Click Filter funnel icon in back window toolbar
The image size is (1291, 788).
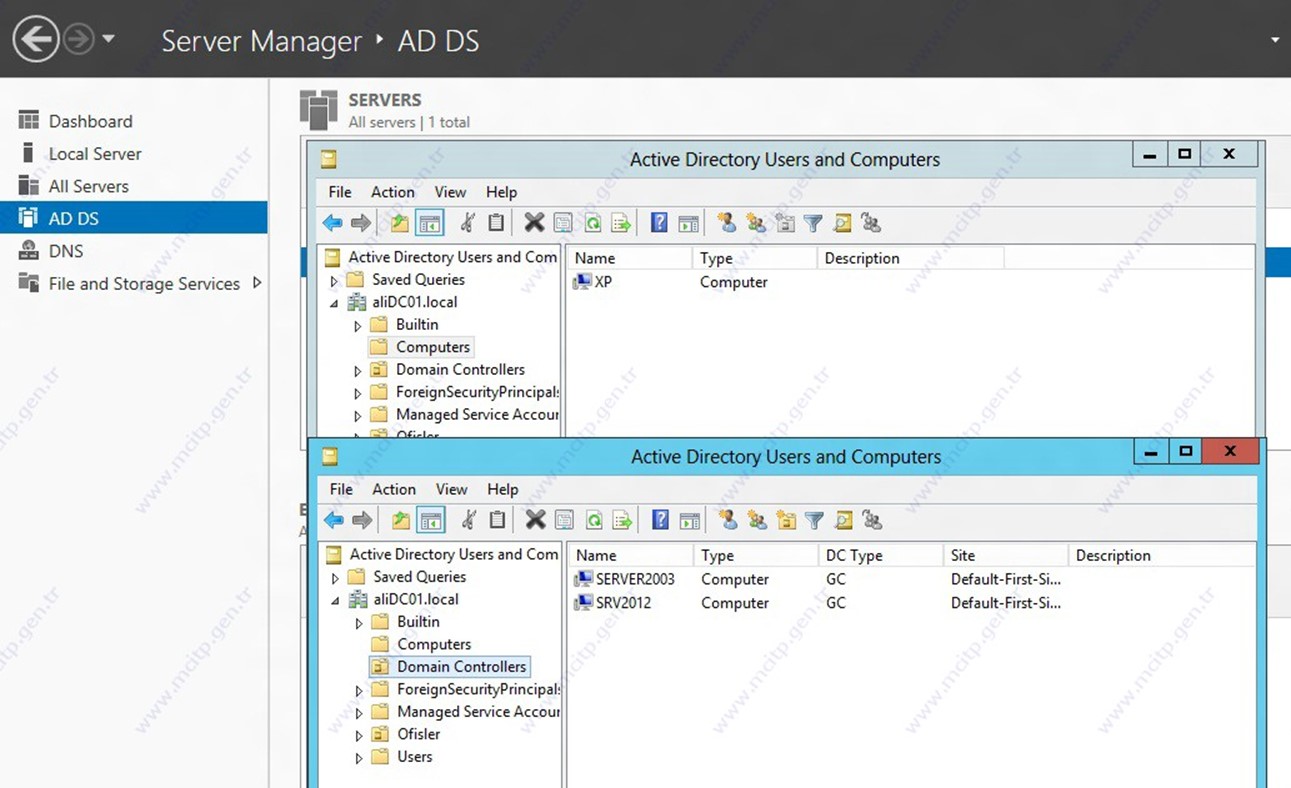tap(813, 223)
